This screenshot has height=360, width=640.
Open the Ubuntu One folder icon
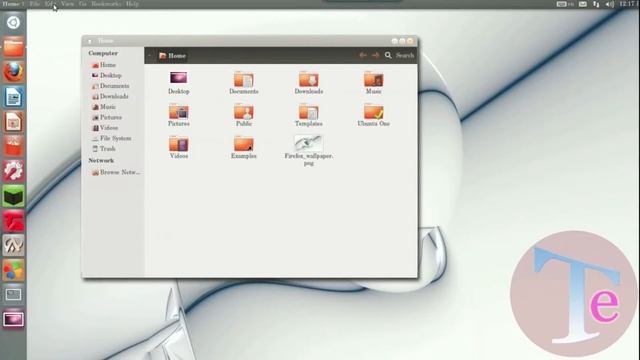coord(373,111)
